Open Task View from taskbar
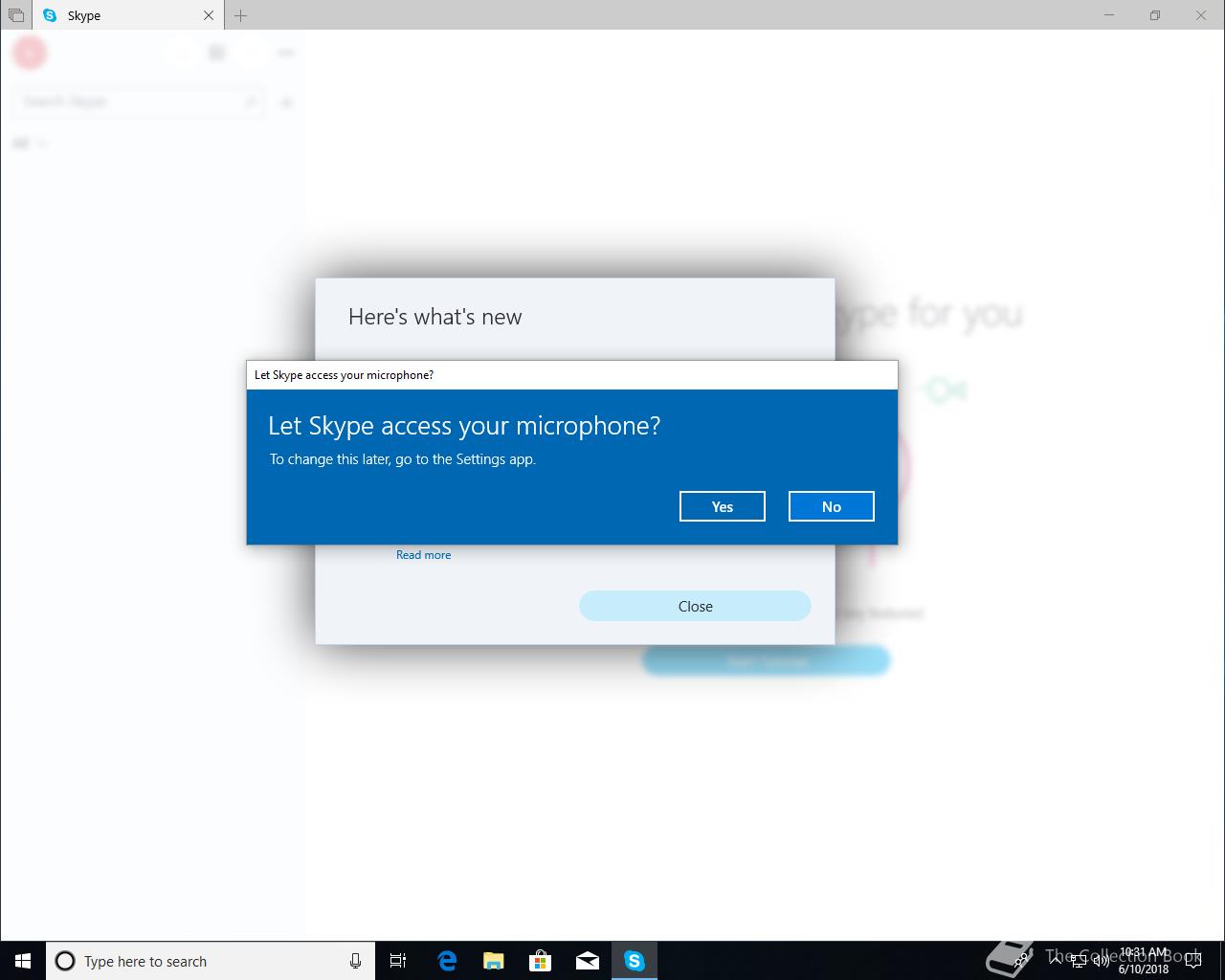This screenshot has height=980, width=1225. [x=398, y=961]
